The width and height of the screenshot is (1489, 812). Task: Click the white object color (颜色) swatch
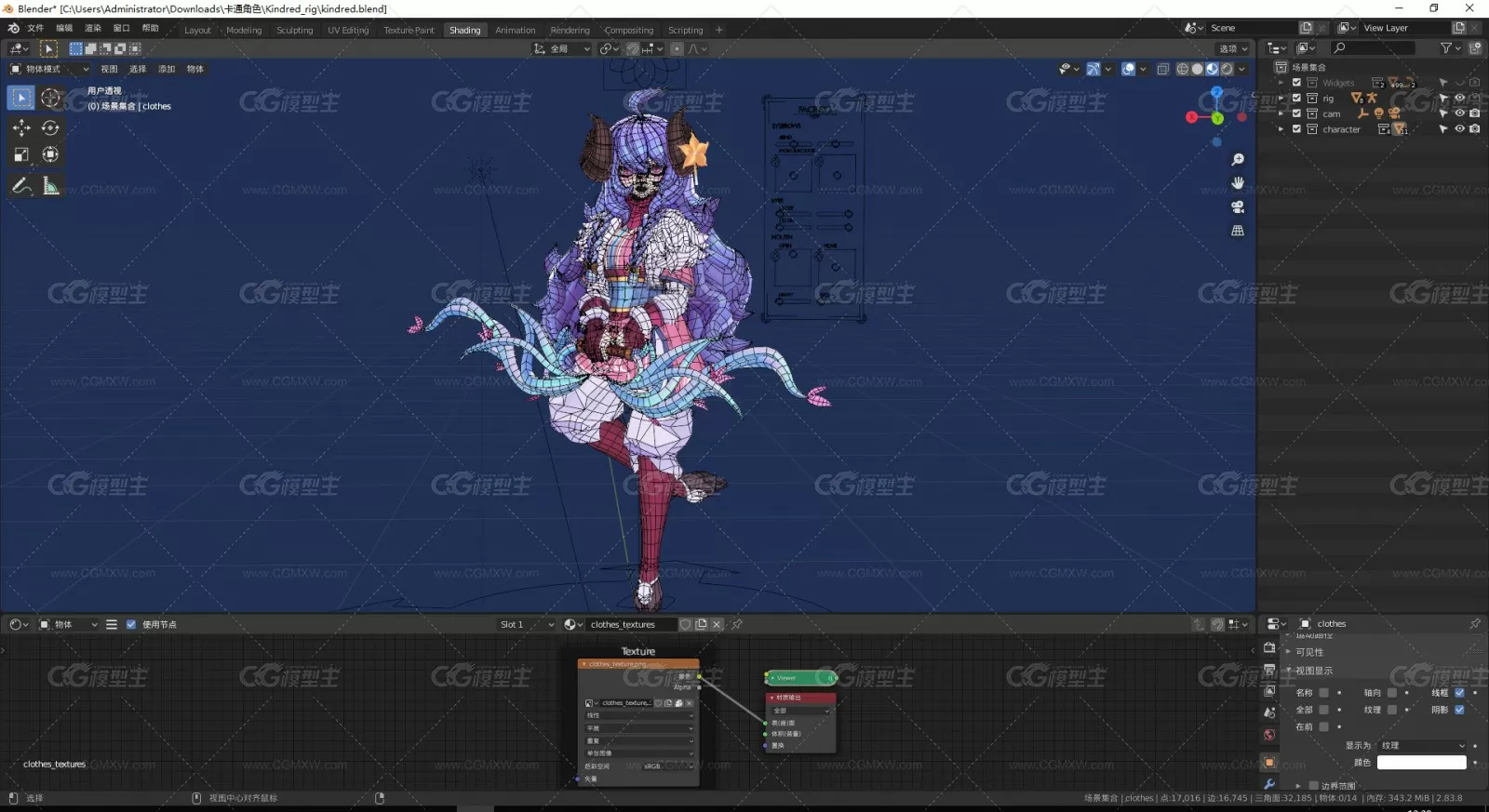1421,762
